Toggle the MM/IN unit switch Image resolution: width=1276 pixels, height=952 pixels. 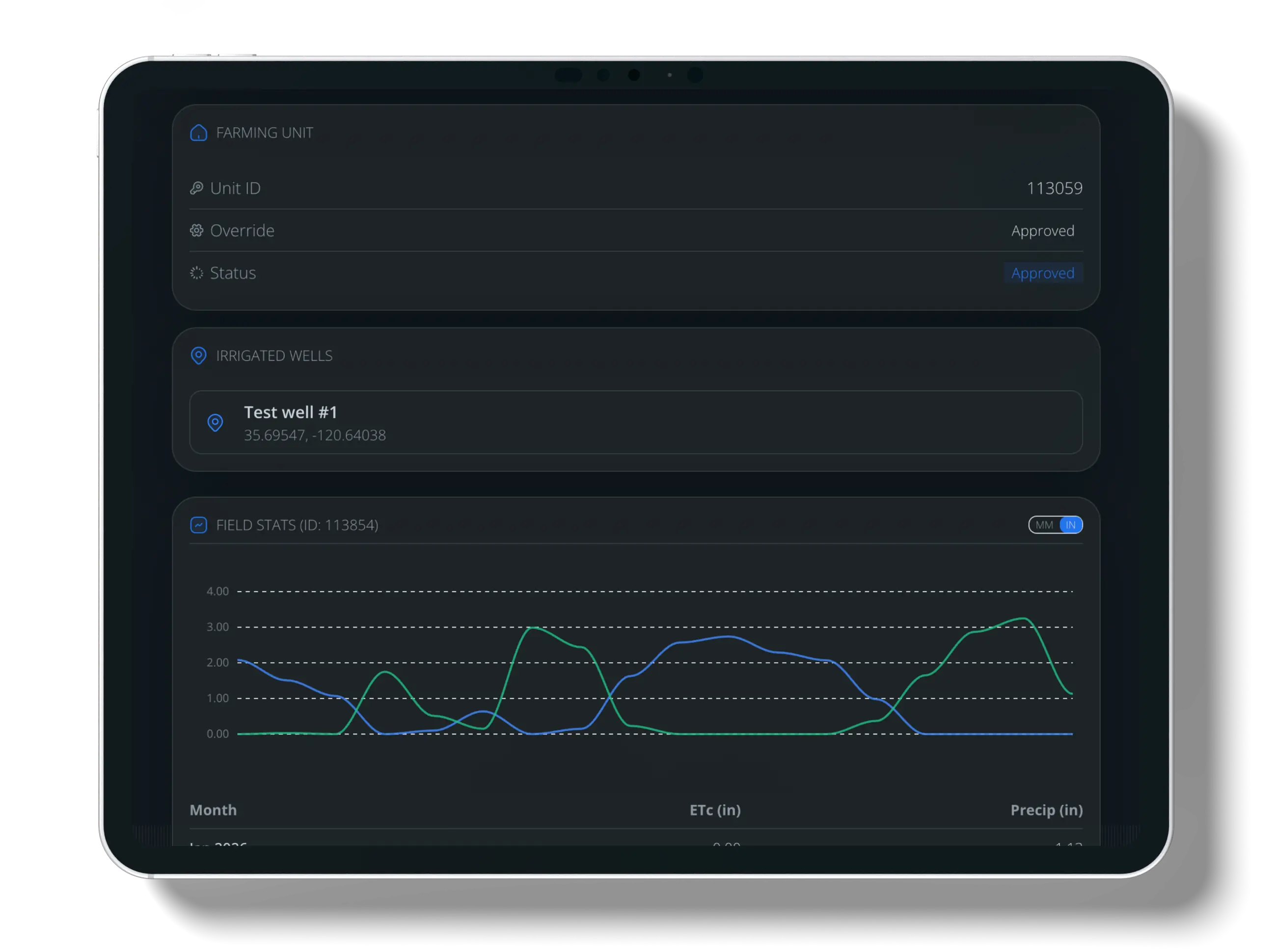pos(1056,525)
